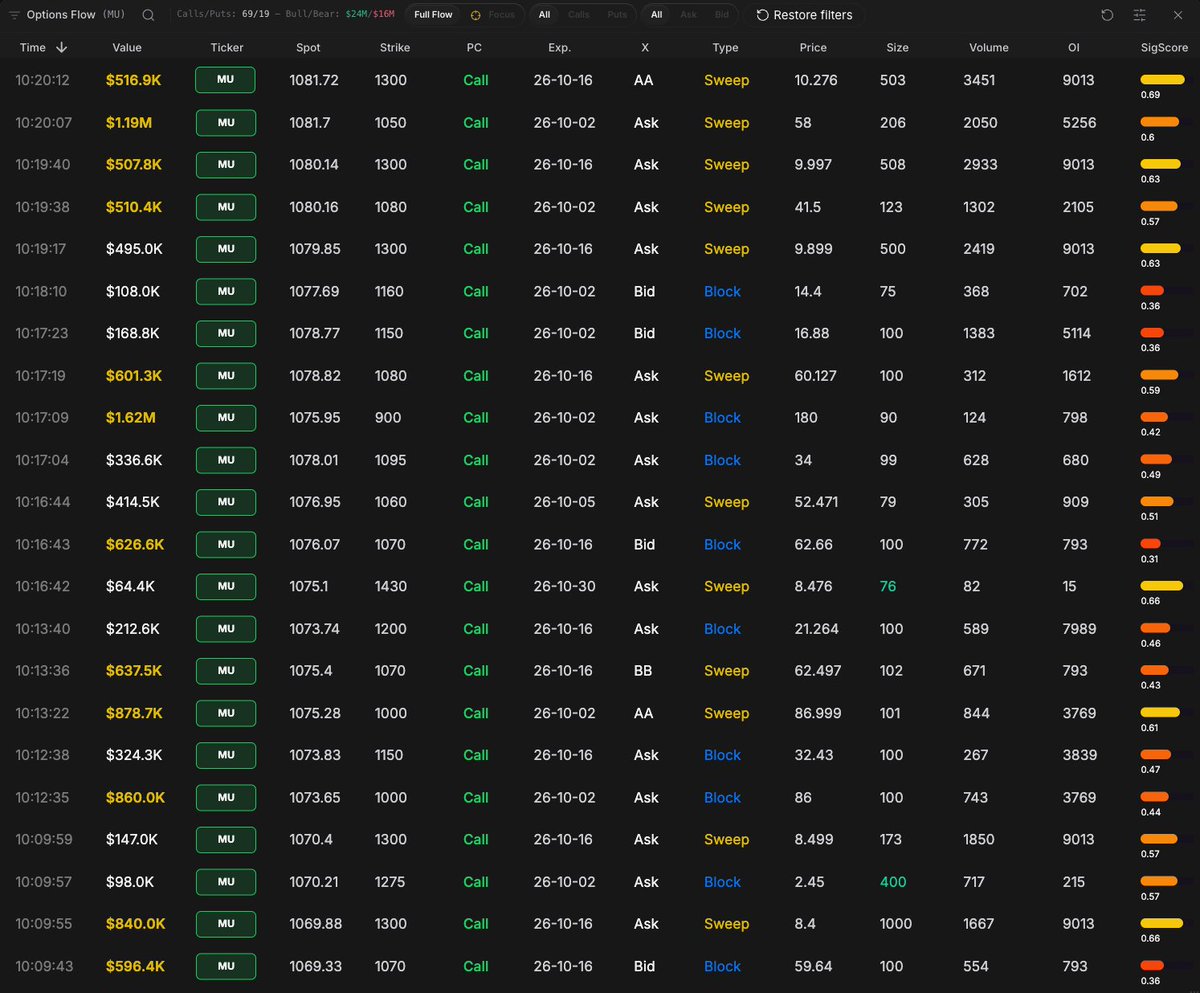The height and width of the screenshot is (993, 1200).
Task: Click the Restore filters button
Action: coord(804,15)
